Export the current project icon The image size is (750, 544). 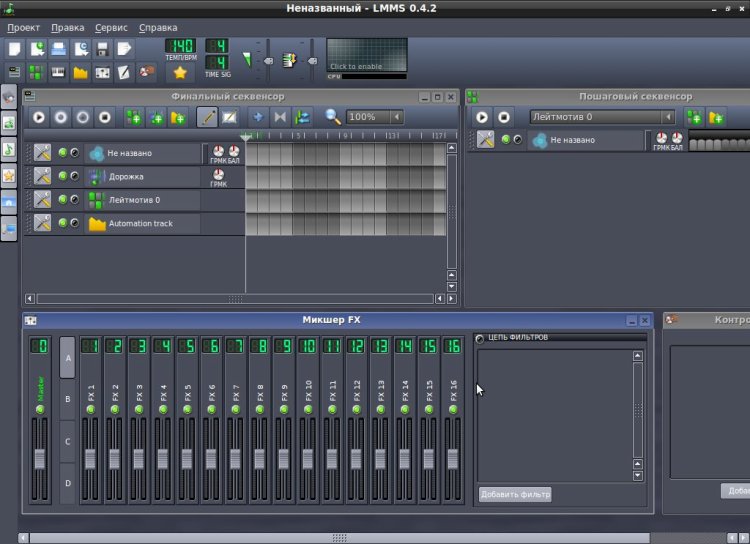click(124, 49)
